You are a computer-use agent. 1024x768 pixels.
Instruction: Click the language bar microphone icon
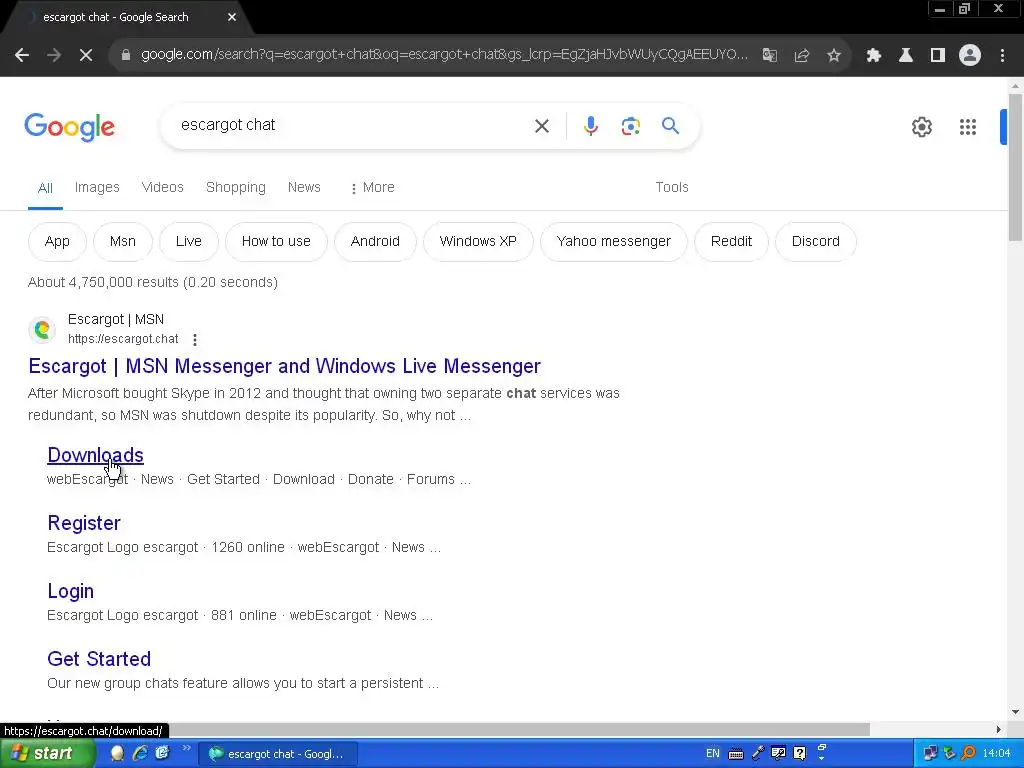click(758, 754)
